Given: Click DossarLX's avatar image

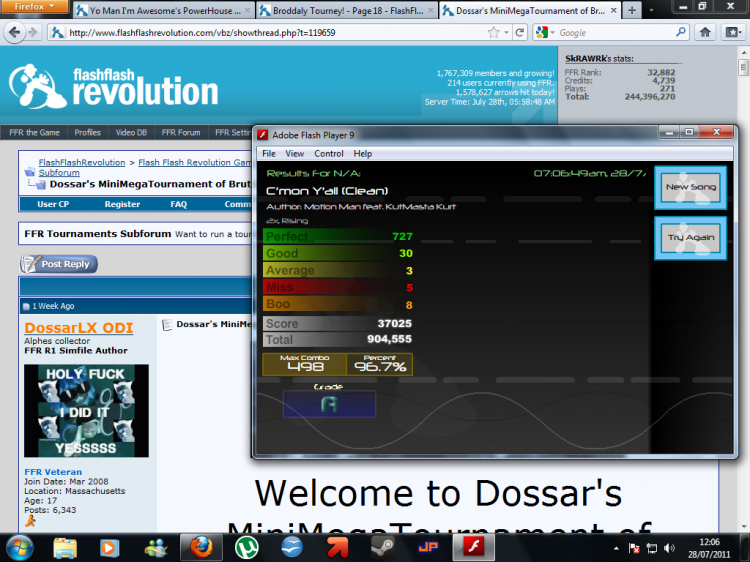Looking at the screenshot, I should click(86, 411).
